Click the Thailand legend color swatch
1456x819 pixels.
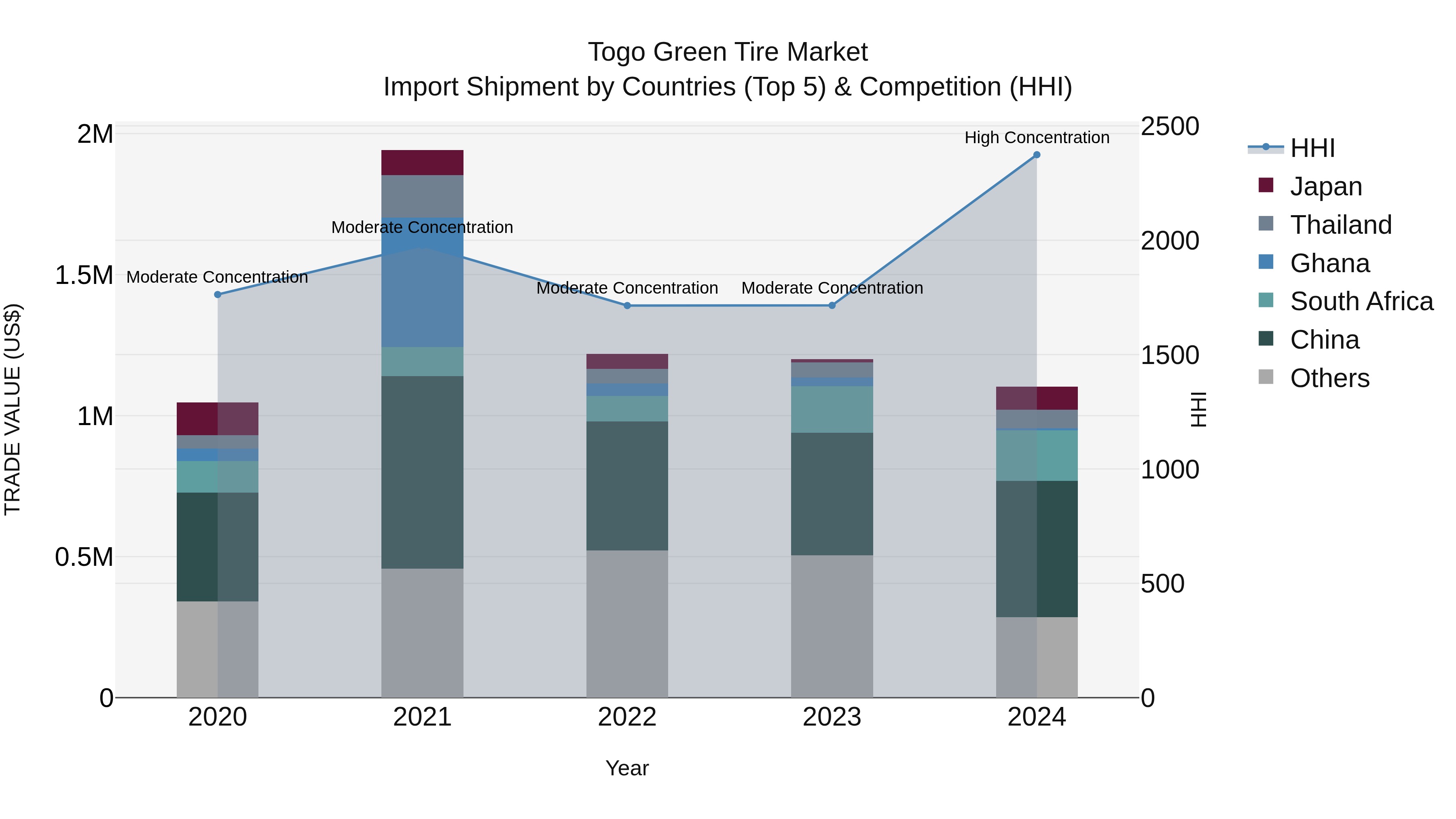click(x=1266, y=224)
